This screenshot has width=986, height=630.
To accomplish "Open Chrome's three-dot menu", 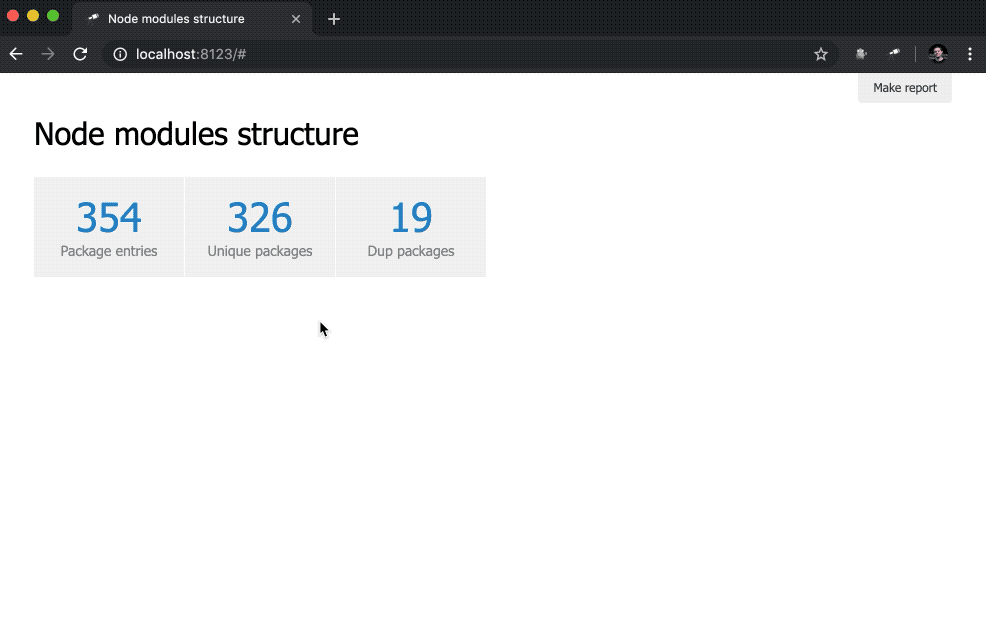I will tap(970, 54).
